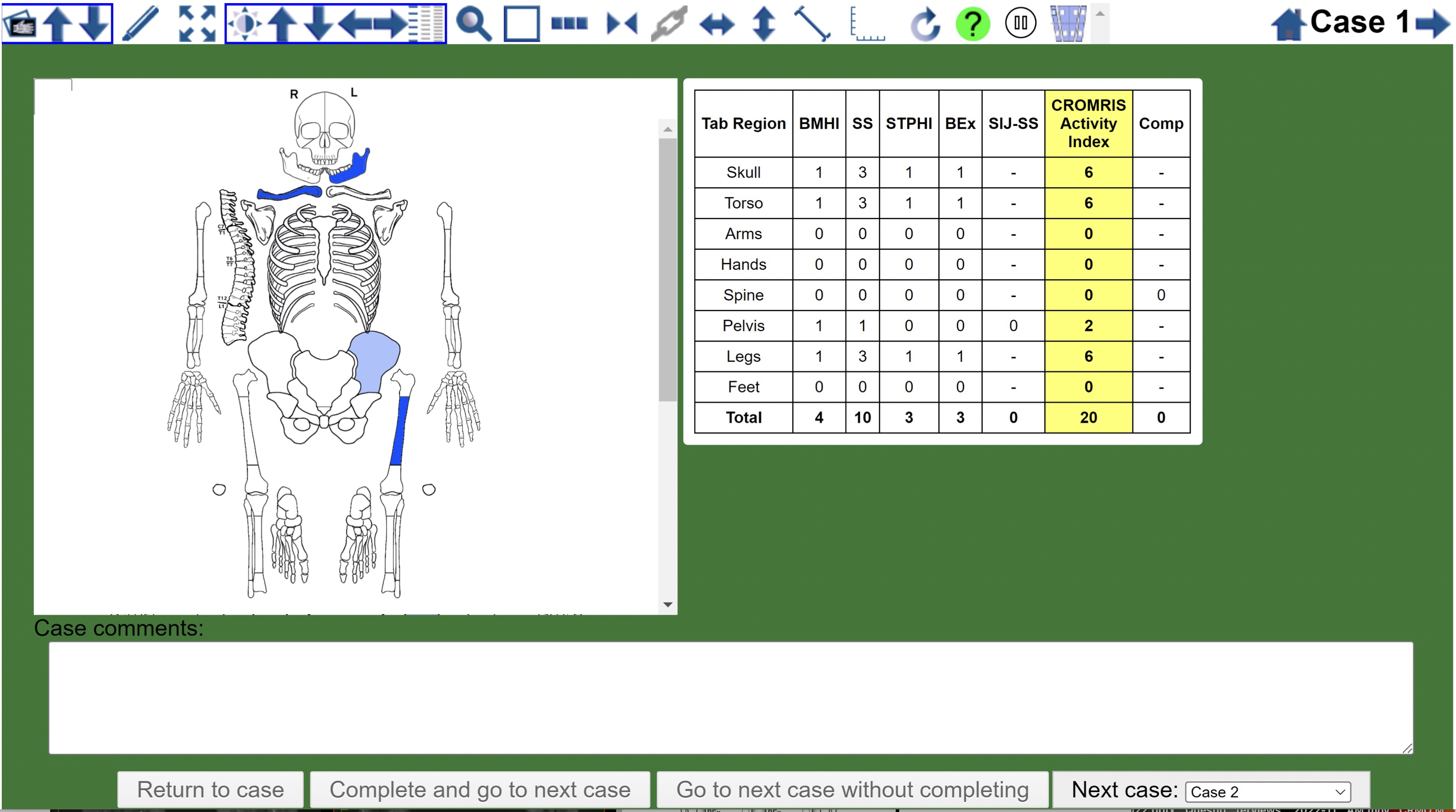The image size is (1456, 812).
Task: Select the diagonal measurement line tool
Action: coord(812,24)
